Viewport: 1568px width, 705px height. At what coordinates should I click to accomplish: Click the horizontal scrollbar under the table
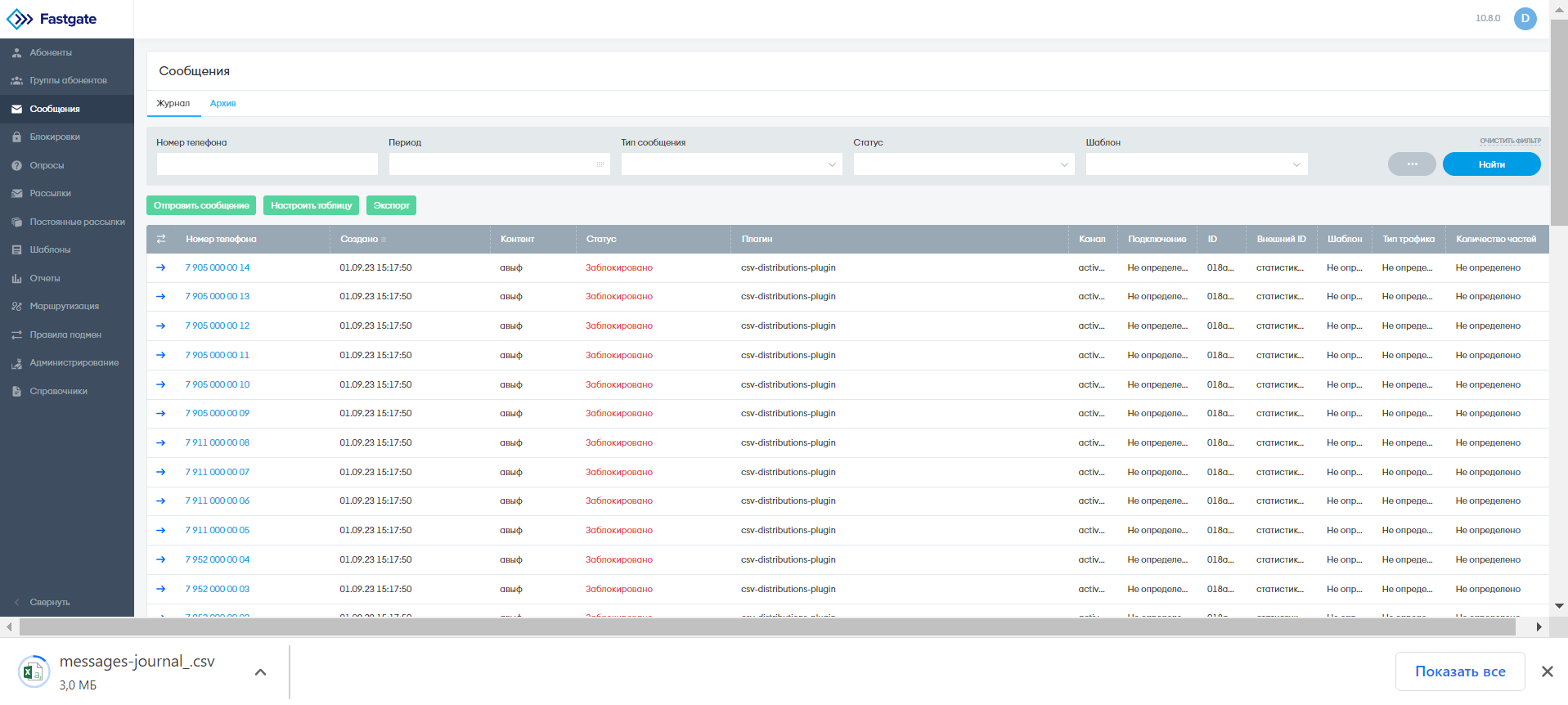(767, 627)
